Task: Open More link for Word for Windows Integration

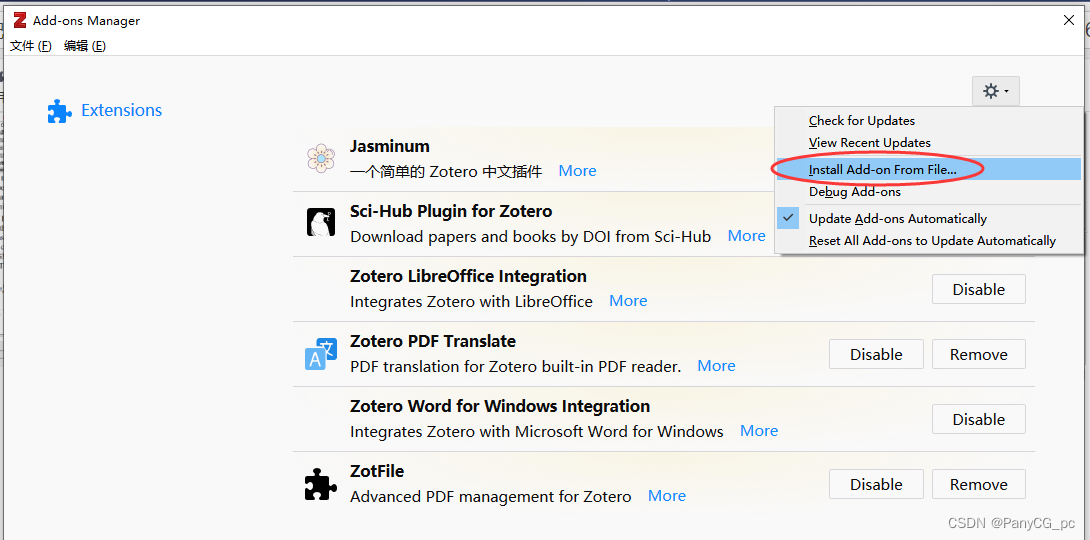Action: click(758, 431)
